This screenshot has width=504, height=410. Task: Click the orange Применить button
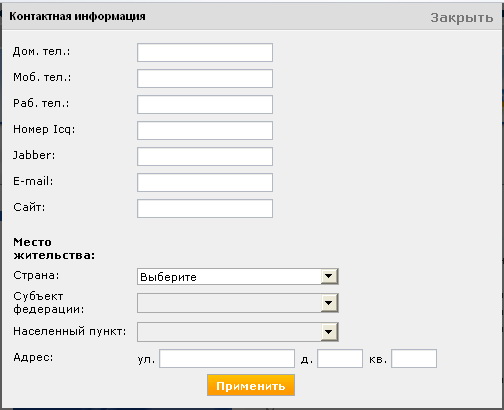click(251, 385)
